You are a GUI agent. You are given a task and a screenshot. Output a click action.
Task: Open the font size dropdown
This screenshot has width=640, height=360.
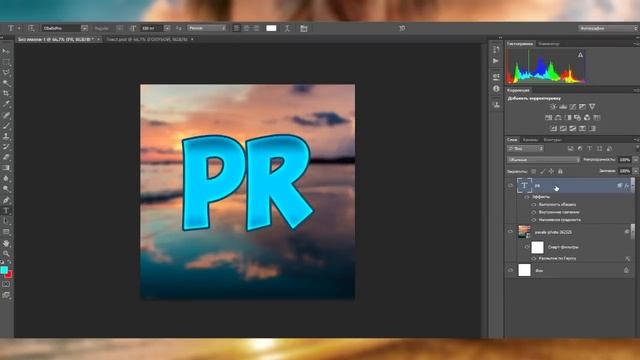click(167, 28)
